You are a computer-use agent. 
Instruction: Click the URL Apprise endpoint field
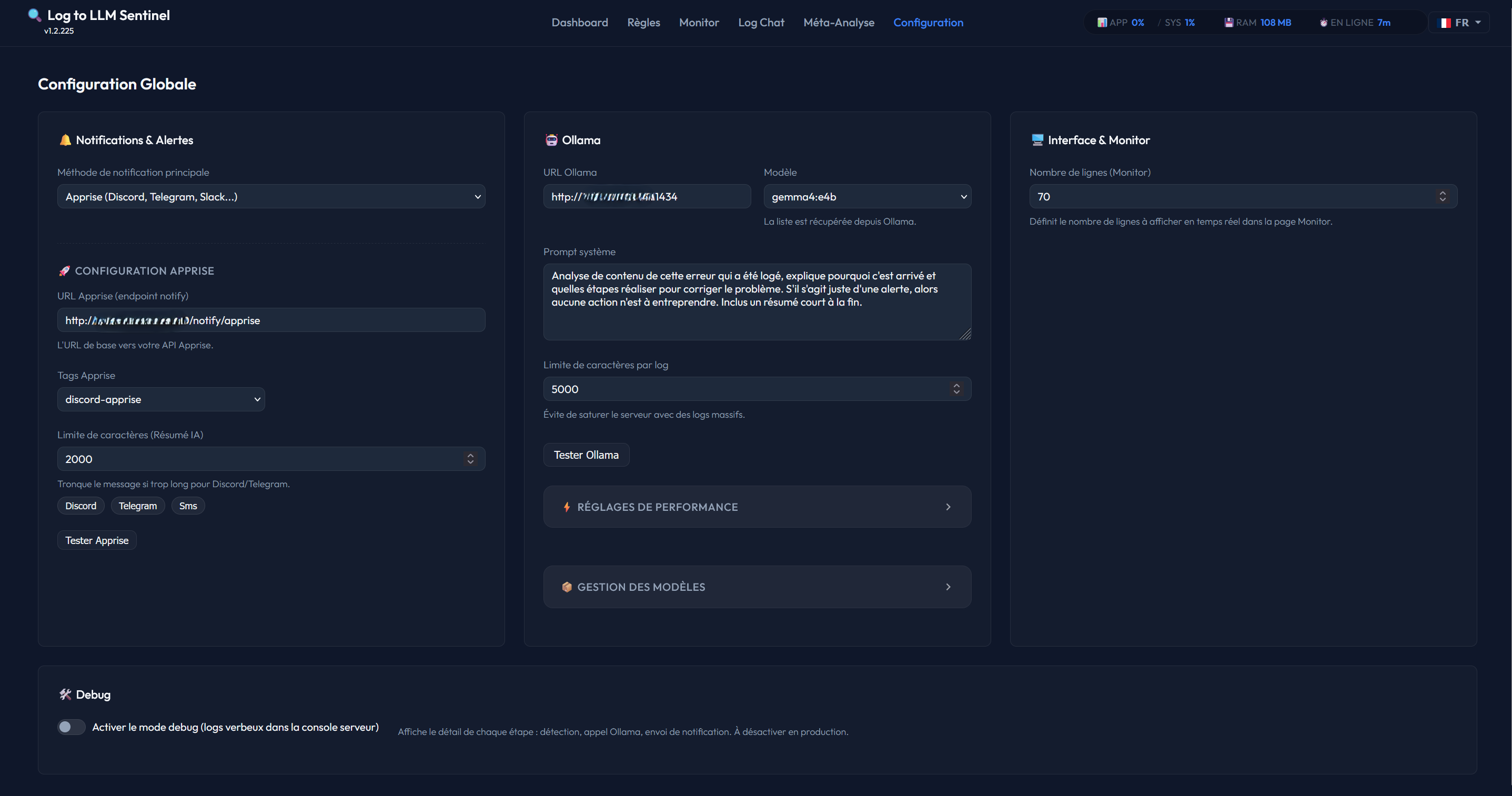click(271, 320)
